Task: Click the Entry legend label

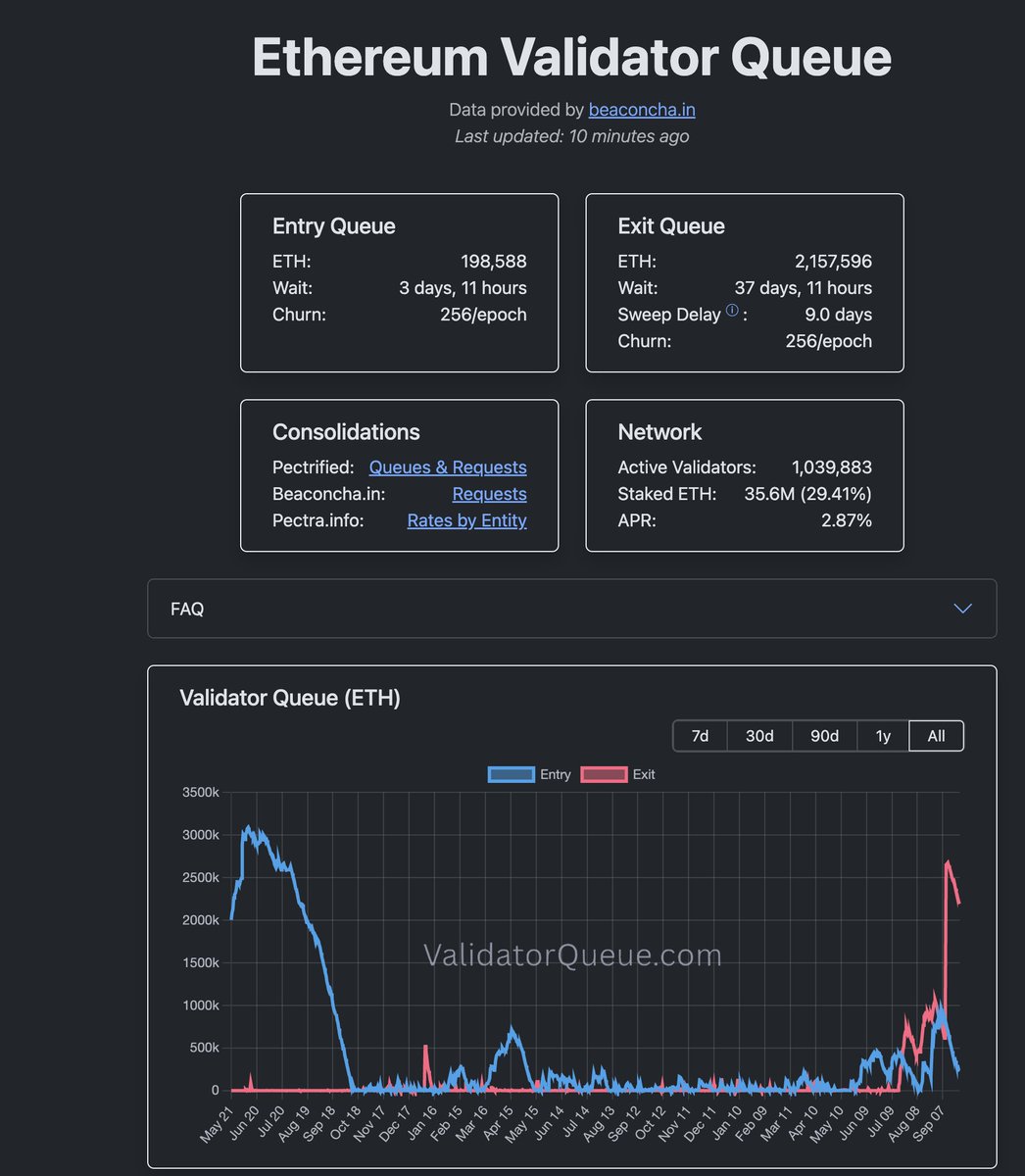Action: pyautogui.click(x=555, y=774)
